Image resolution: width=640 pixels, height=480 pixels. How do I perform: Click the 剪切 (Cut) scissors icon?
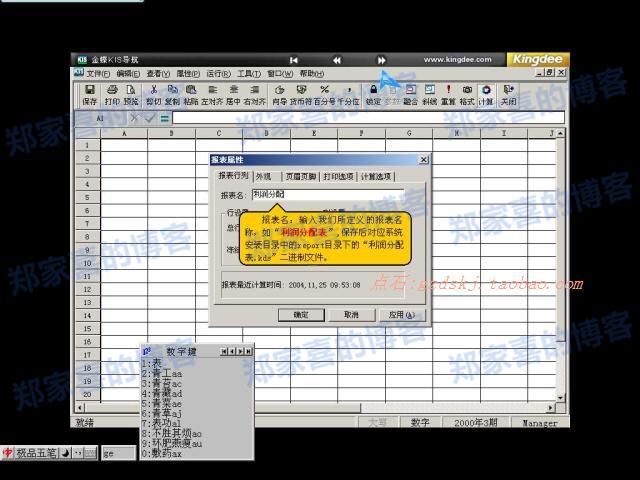(153, 95)
